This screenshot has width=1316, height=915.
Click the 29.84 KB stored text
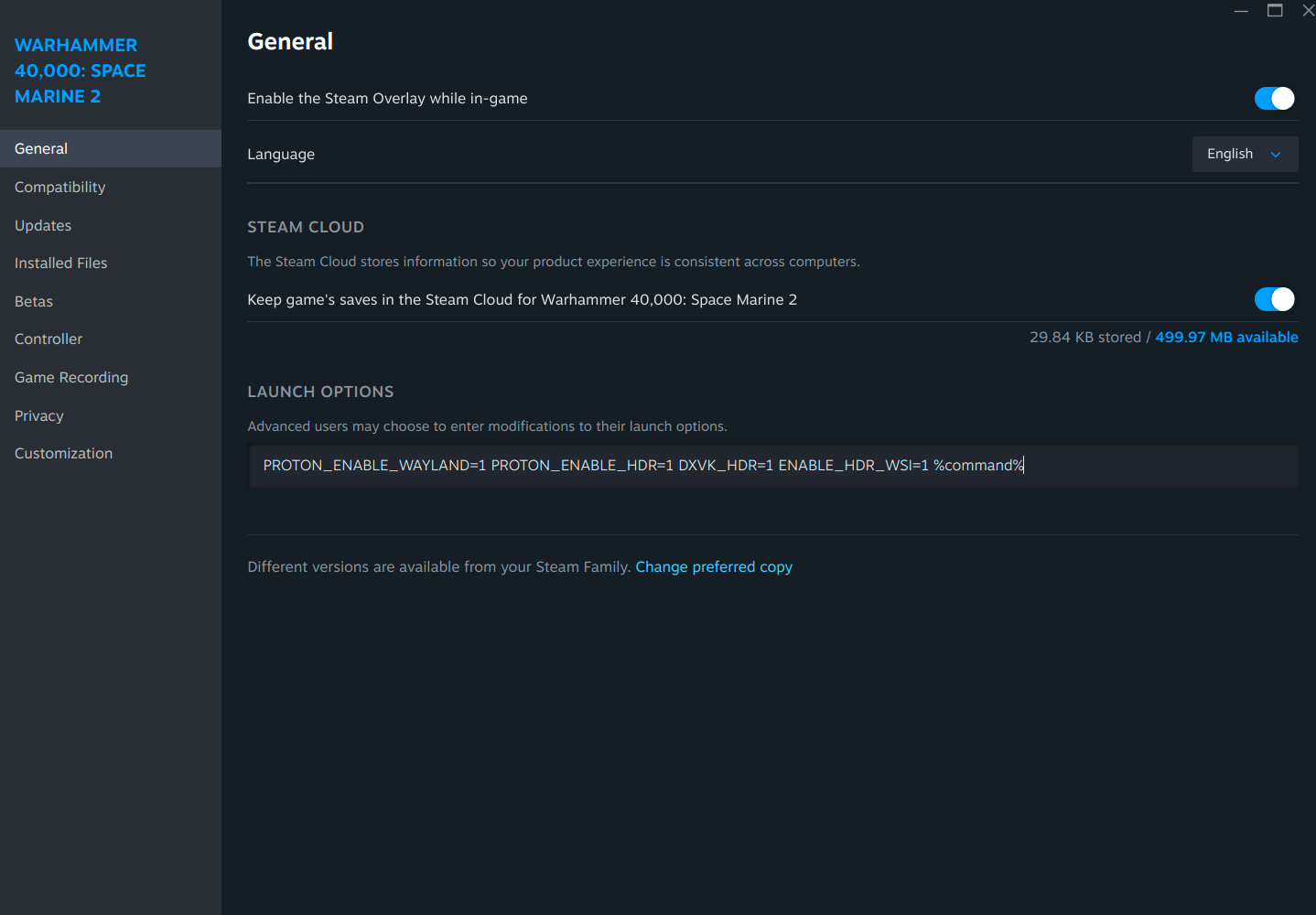pos(1085,337)
